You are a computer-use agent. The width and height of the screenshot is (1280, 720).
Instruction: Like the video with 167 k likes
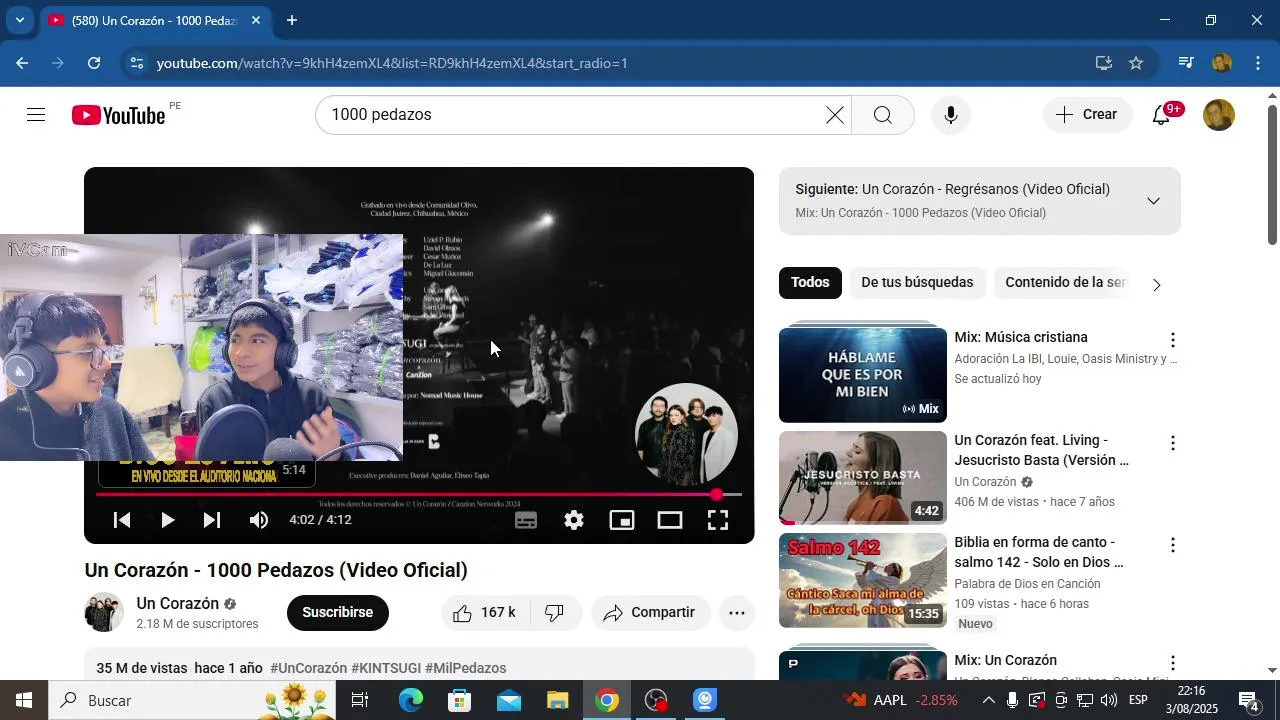[485, 613]
